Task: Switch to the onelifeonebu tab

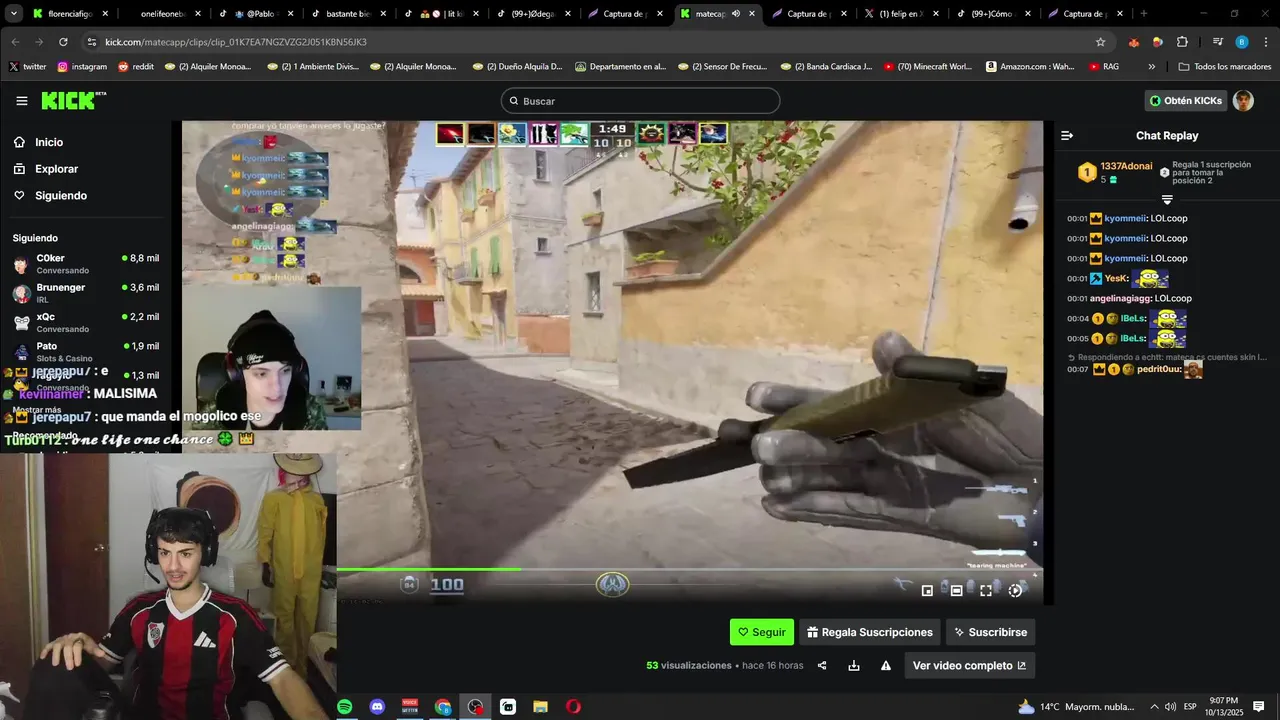Action: pyautogui.click(x=164, y=14)
